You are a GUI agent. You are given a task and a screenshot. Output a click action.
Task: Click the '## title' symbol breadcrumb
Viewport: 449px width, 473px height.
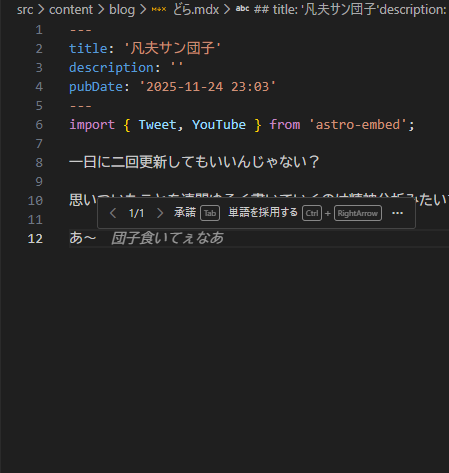[350, 10]
